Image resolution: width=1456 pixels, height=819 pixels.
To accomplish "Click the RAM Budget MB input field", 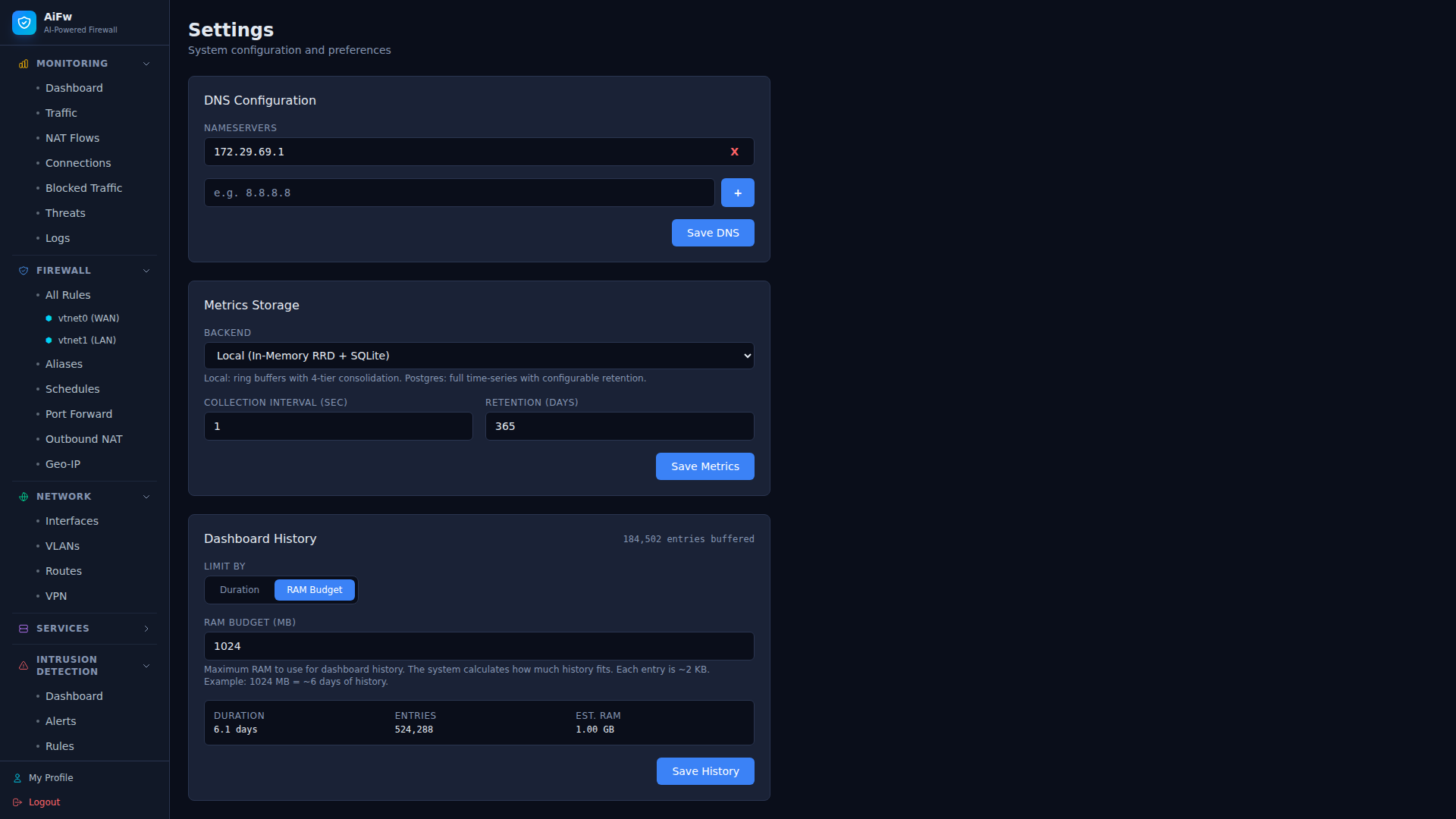I will tap(479, 646).
